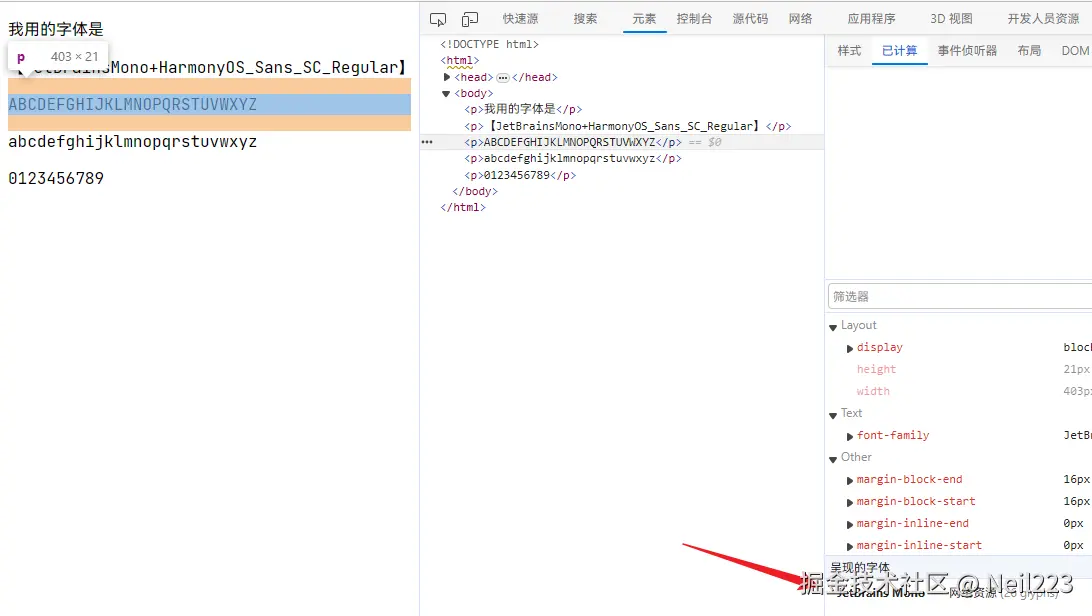This screenshot has width=1092, height=616.
Task: Open the 搜索 tab
Action: tap(585, 19)
